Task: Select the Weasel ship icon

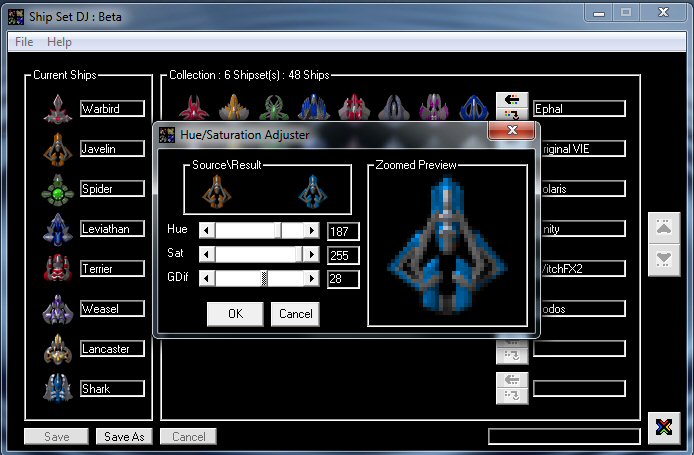Action: coord(58,309)
